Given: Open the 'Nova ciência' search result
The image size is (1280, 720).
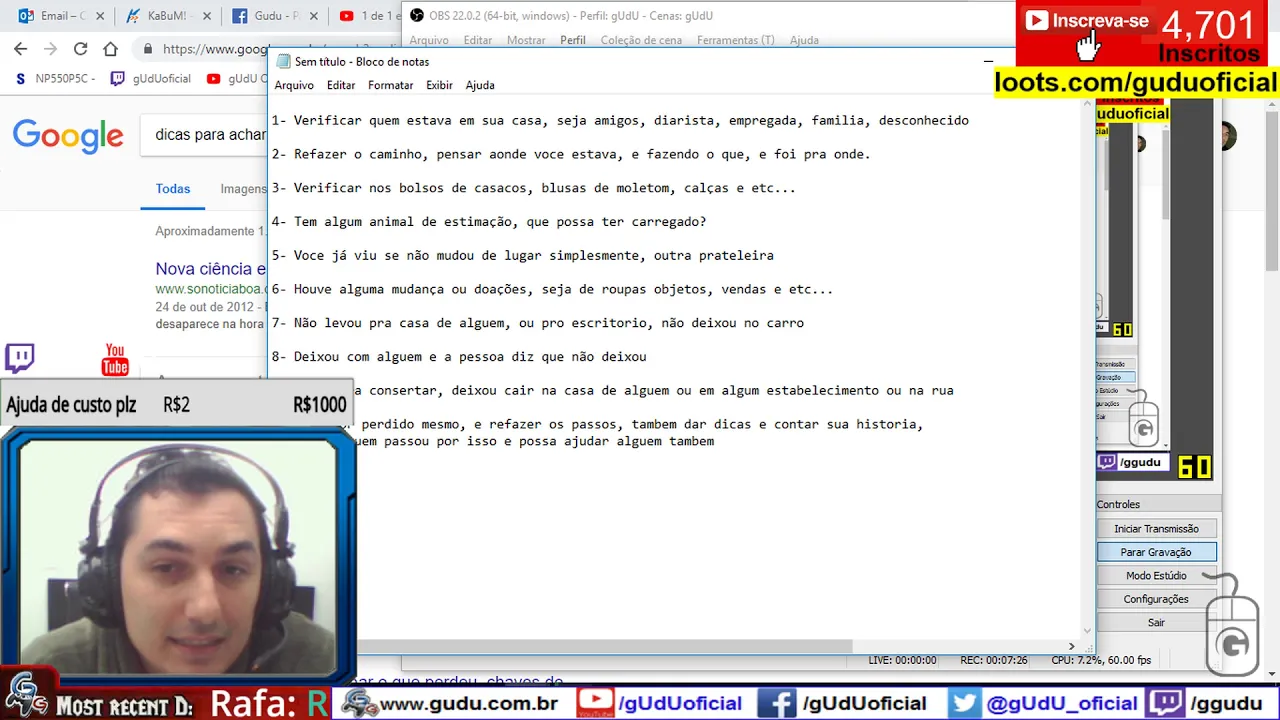Looking at the screenshot, I should [x=211, y=269].
